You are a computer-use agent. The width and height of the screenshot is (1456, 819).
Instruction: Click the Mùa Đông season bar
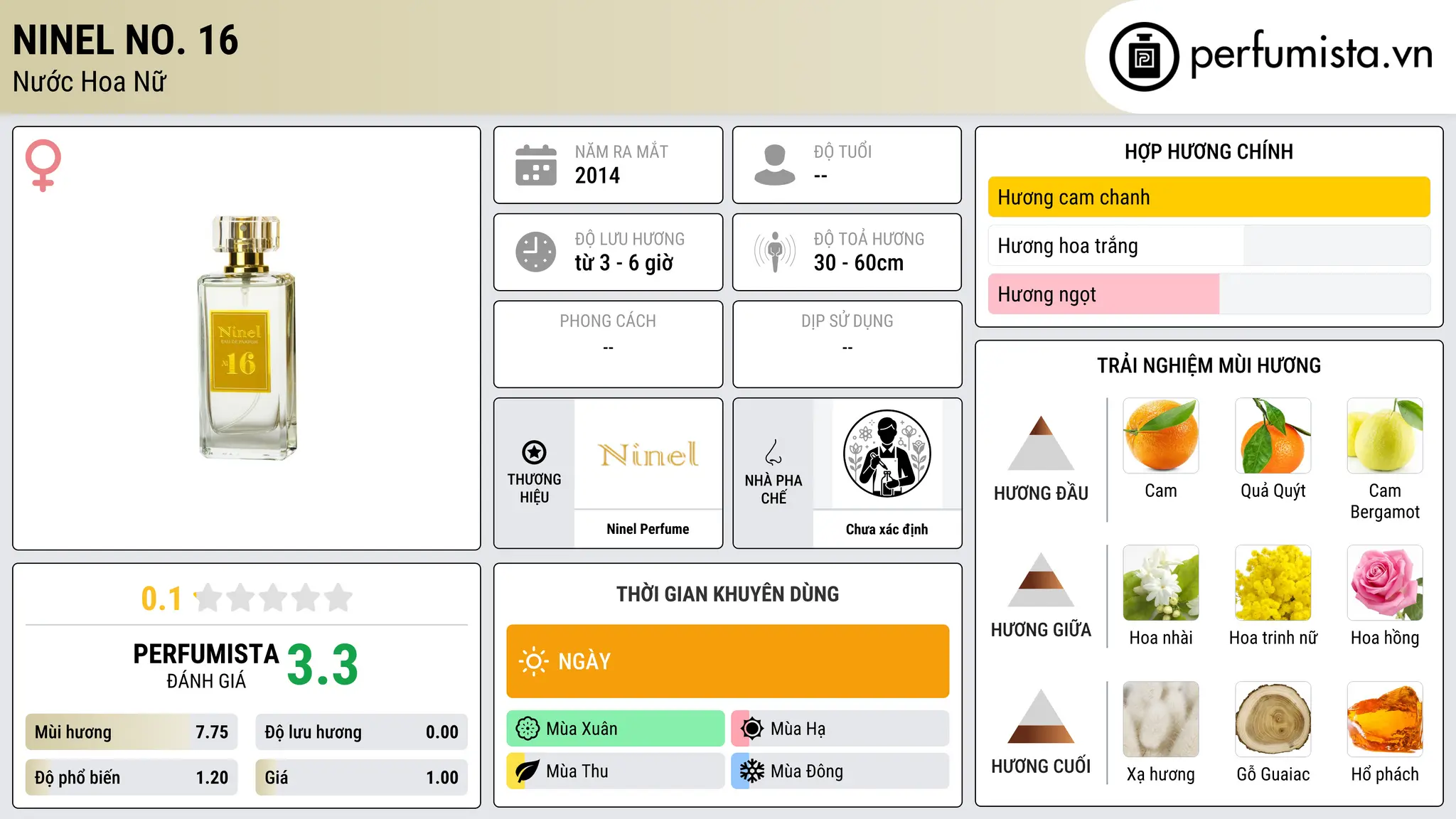click(840, 771)
